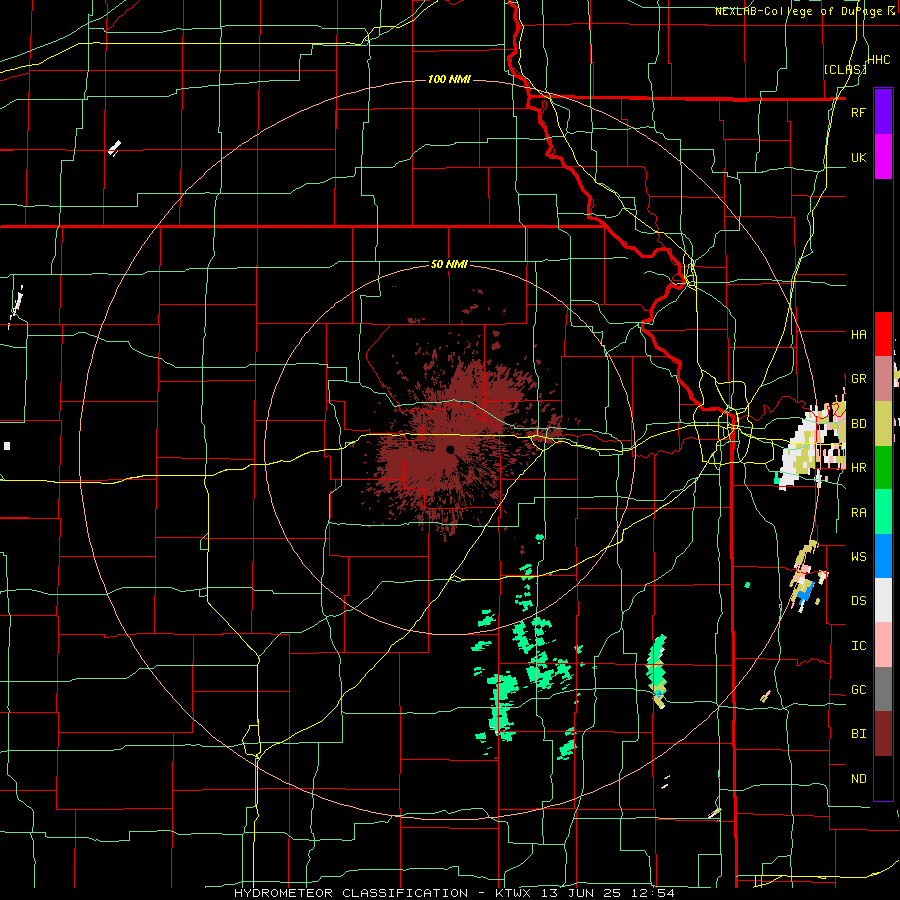Click the HA legend label
Viewport: 900px width, 900px height.
click(x=858, y=334)
